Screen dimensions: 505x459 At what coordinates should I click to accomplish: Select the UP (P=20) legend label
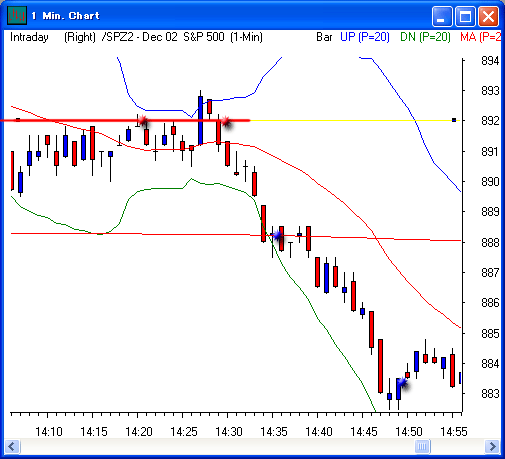[x=365, y=37]
